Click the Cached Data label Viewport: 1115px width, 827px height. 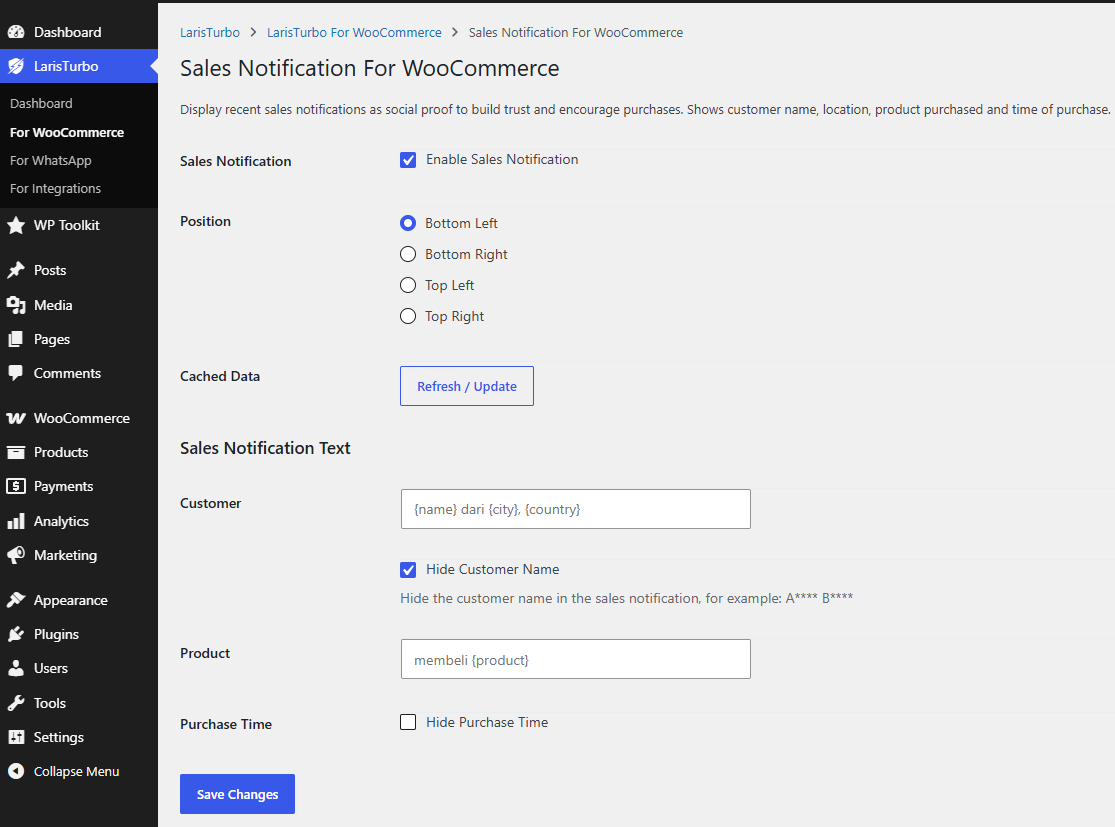[x=220, y=376]
